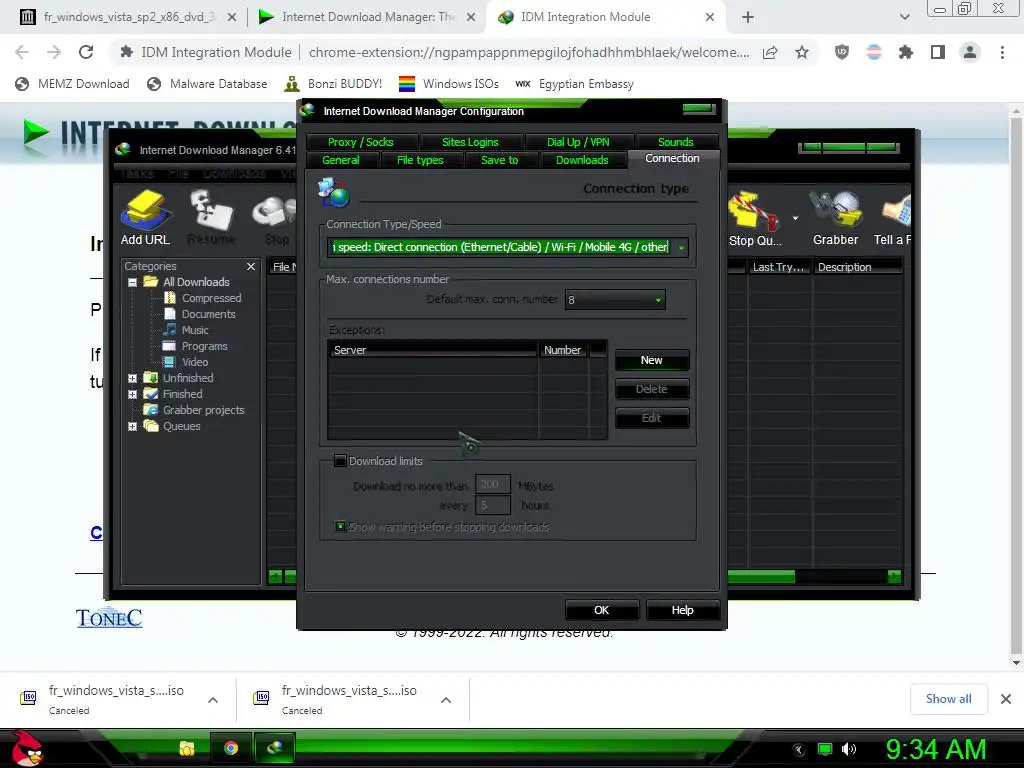Click the Chrome share page icon
Image resolution: width=1024 pixels, height=768 pixels.
click(770, 52)
